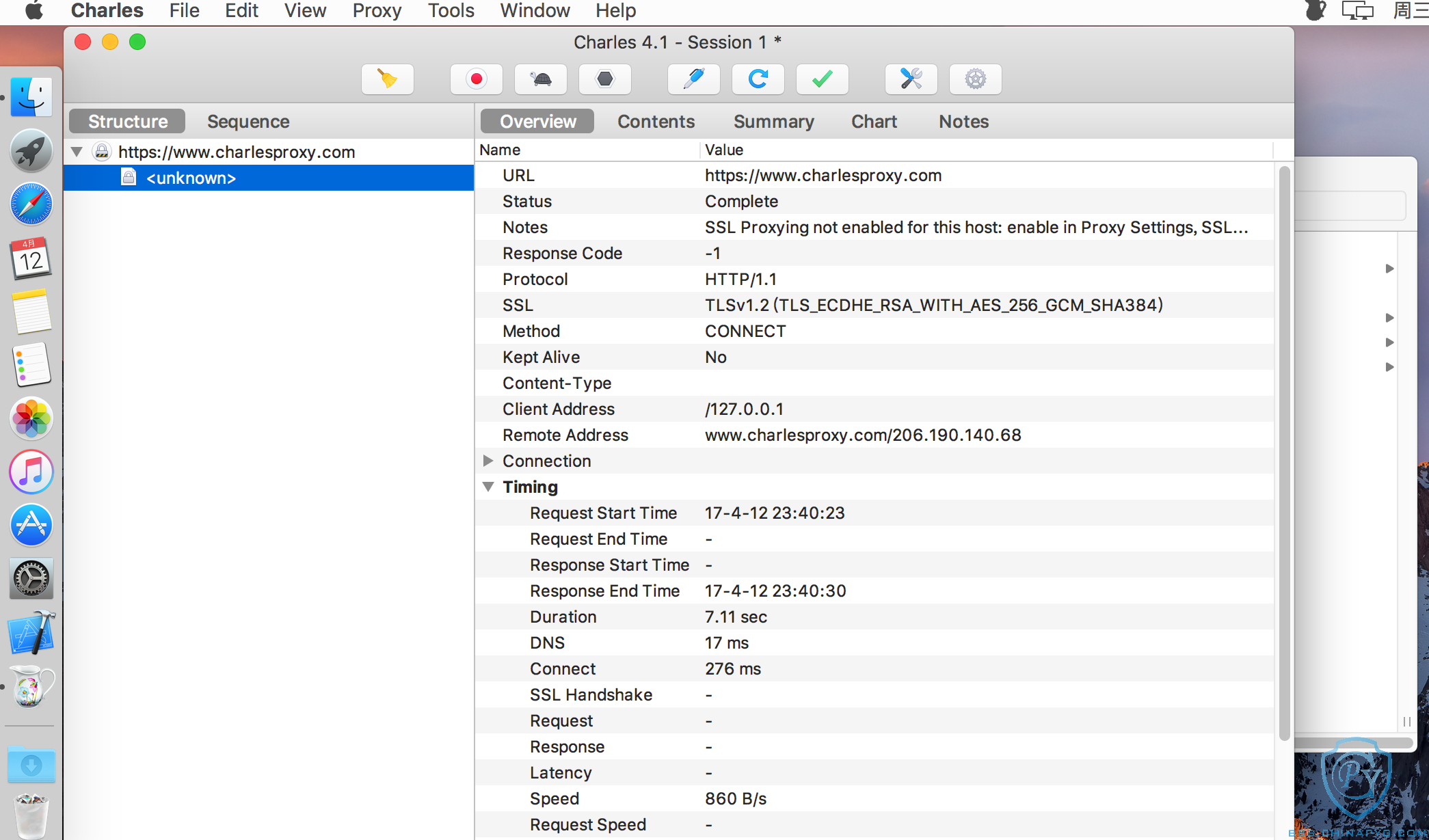Open Notes app in the Dock

tap(31, 311)
